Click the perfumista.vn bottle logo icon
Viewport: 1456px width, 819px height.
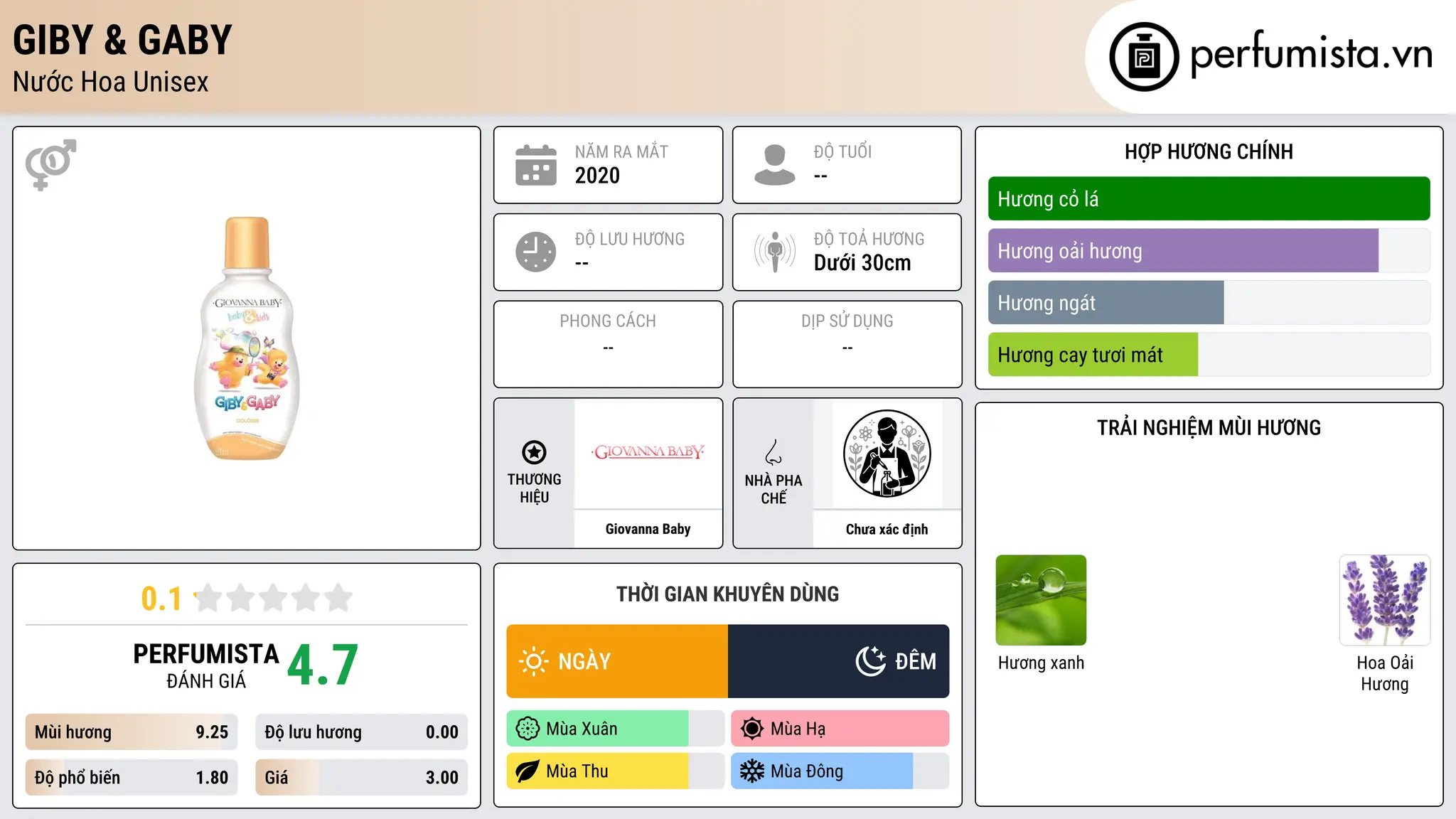coord(1144,57)
